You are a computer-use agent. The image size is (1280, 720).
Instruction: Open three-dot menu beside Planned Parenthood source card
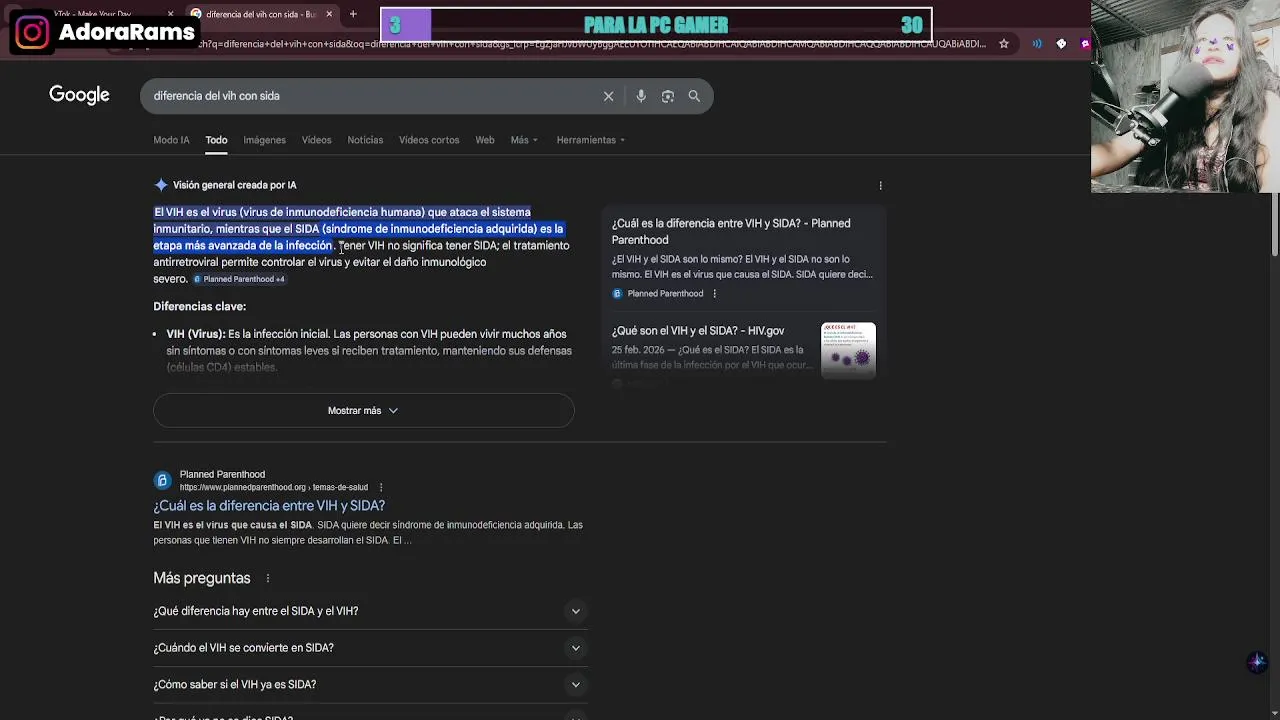click(x=714, y=293)
